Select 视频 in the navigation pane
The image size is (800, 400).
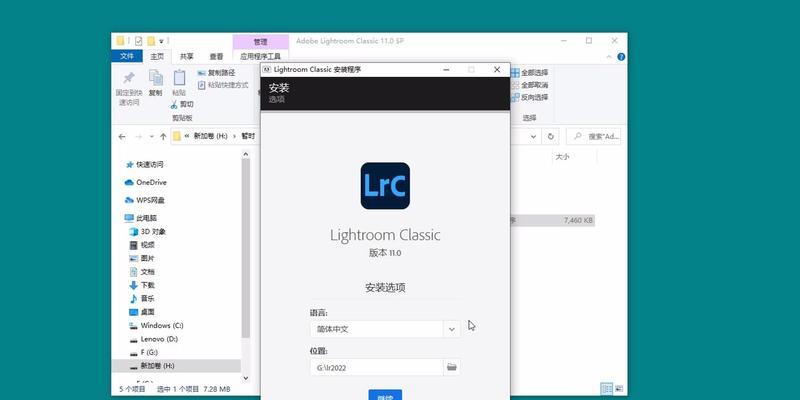coord(147,245)
